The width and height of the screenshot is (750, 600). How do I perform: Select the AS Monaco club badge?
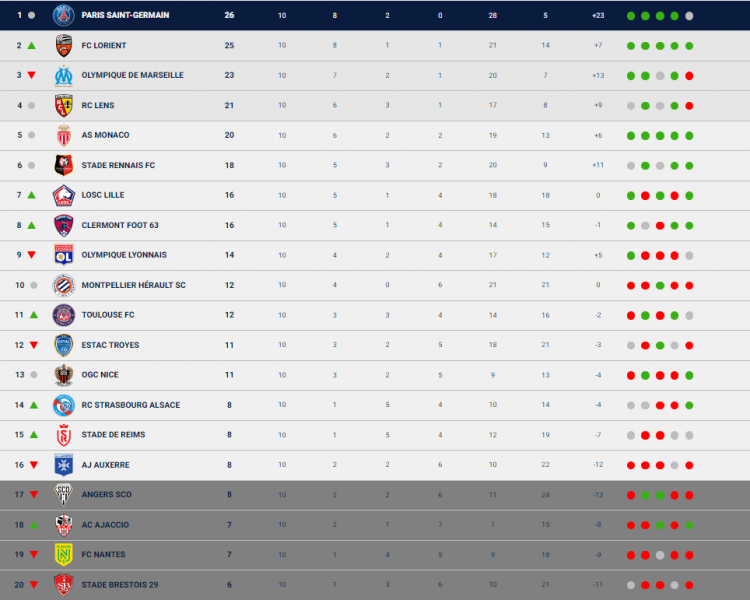pyautogui.click(x=64, y=135)
